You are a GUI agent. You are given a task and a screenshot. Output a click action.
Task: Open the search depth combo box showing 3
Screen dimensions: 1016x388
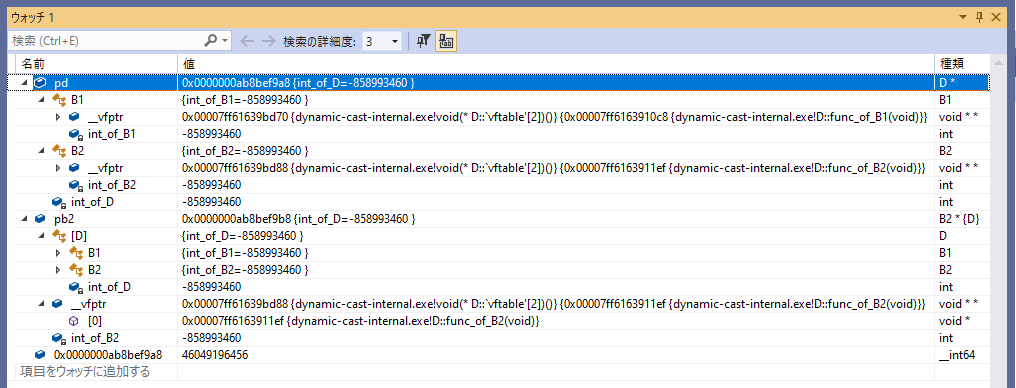[x=381, y=41]
